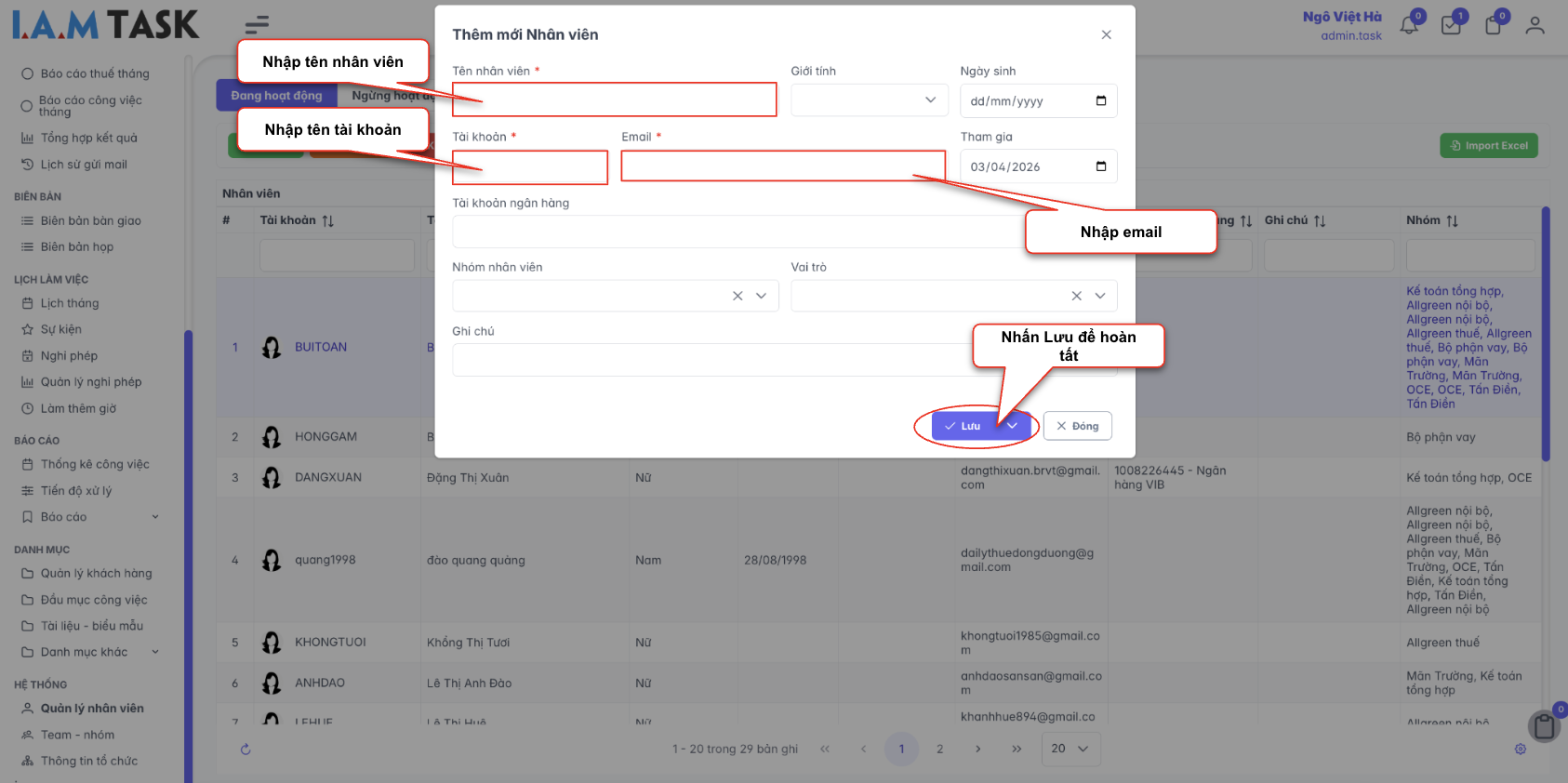Viewport: 1568px width, 783px height.
Task: Click the Tên nhân viên input field
Action: click(x=614, y=100)
